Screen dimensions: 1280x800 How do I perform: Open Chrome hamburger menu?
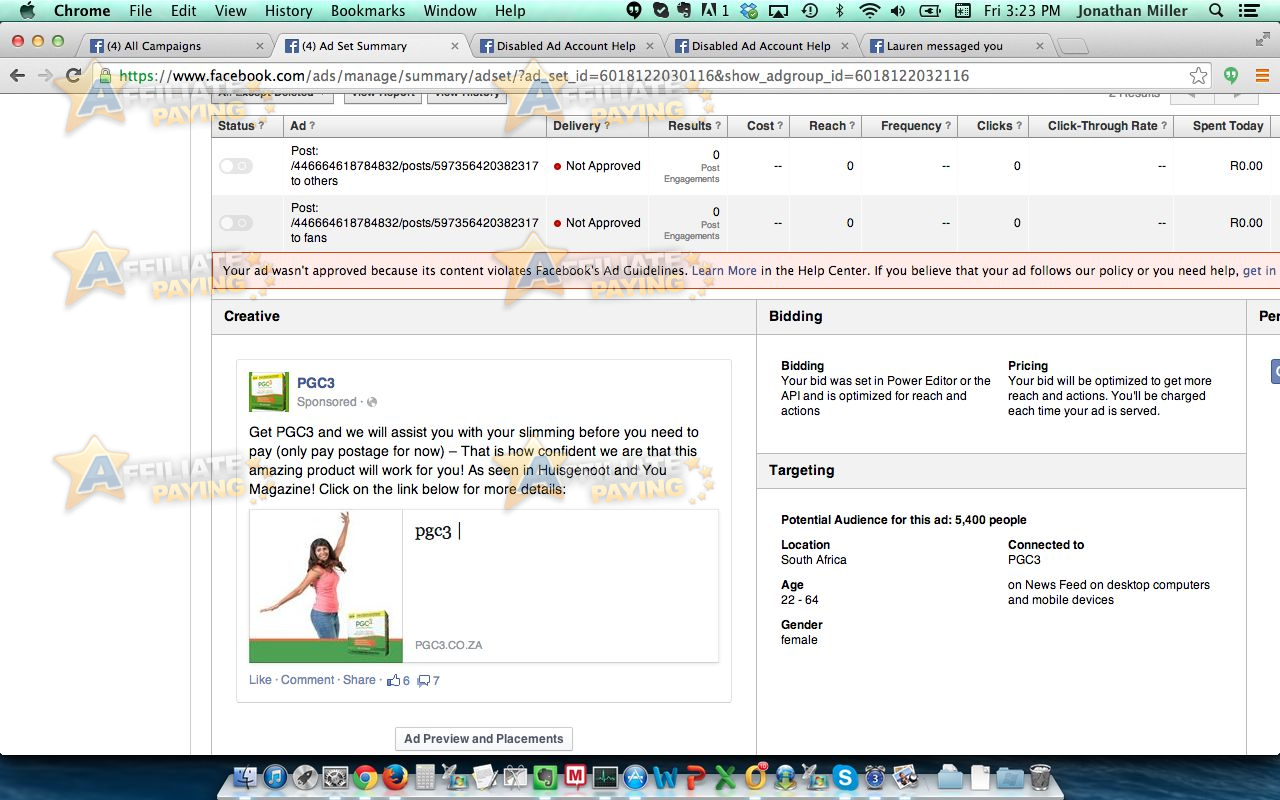point(1262,76)
